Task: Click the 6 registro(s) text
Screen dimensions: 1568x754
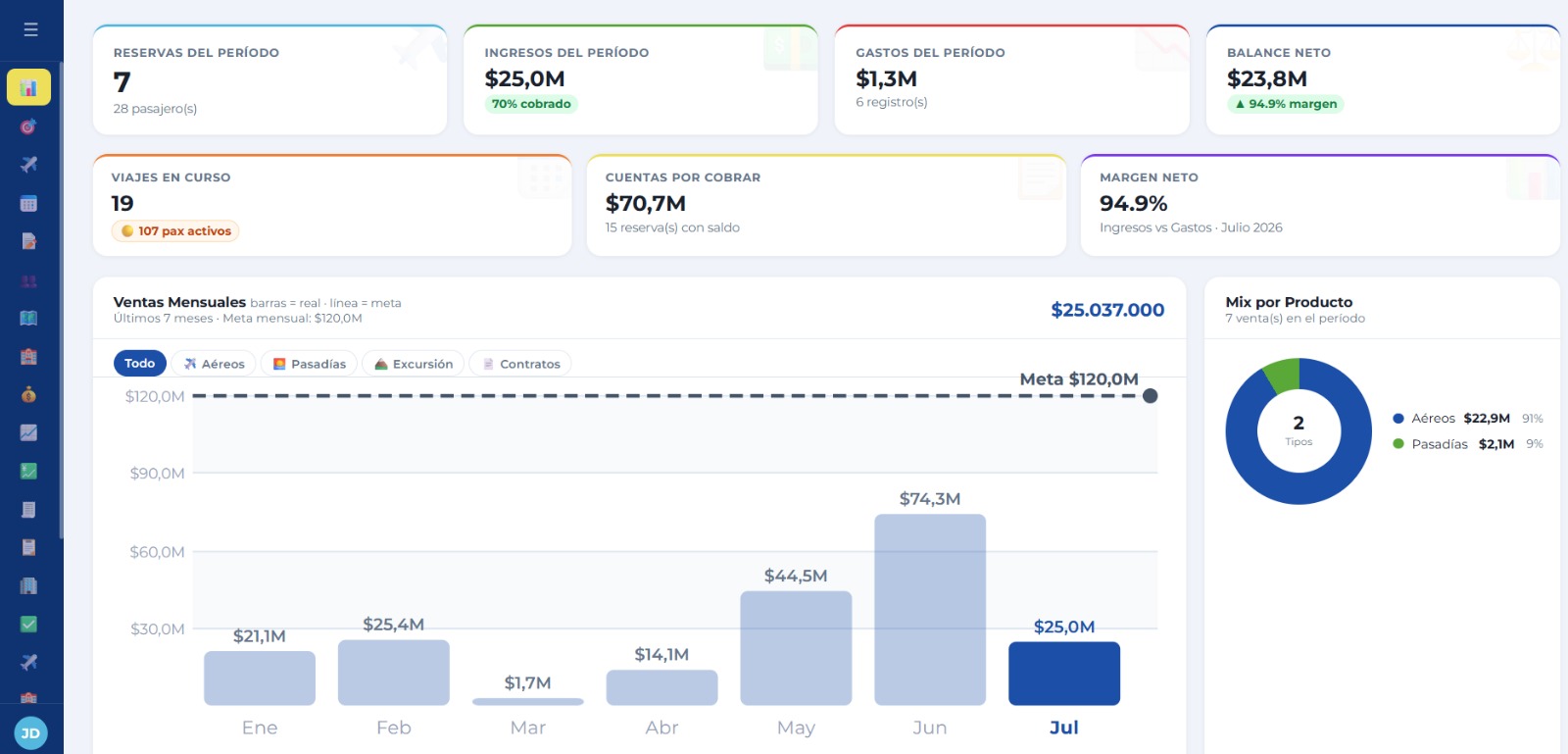Action: click(892, 102)
